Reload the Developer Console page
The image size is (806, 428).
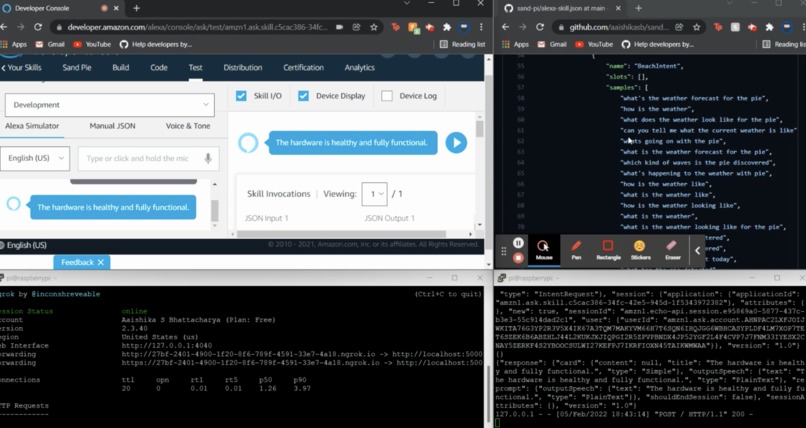pyautogui.click(x=38, y=27)
